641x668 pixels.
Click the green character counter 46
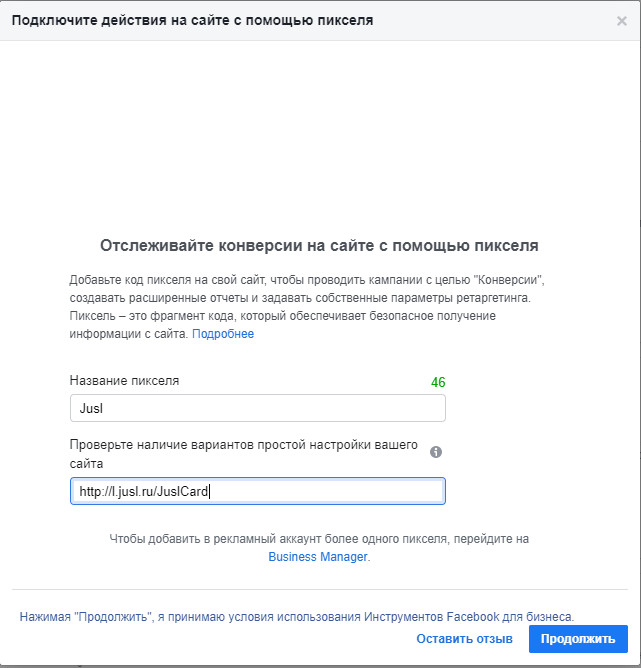(438, 382)
